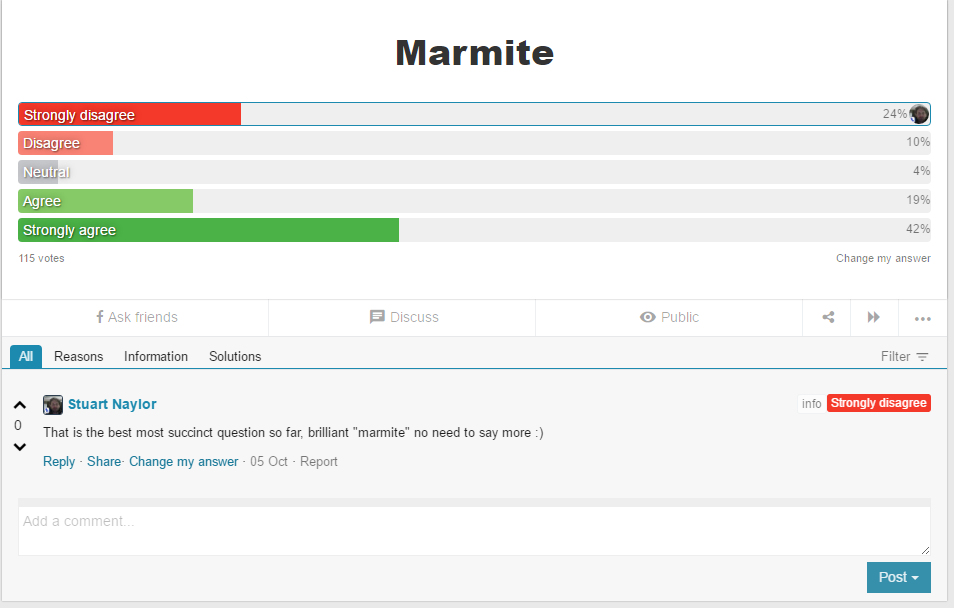The height and width of the screenshot is (610, 954).
Task: Focus the Add a comment text box
Action: pos(475,532)
